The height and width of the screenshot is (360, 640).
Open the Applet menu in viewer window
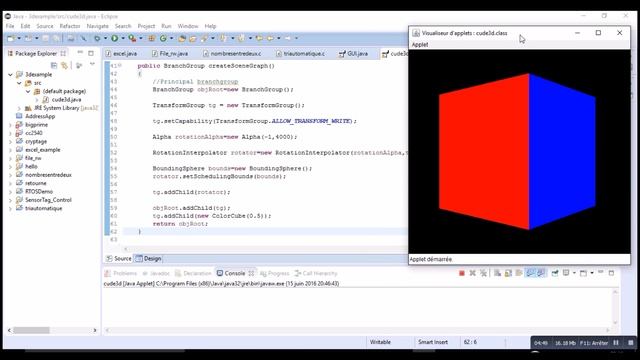pos(420,44)
